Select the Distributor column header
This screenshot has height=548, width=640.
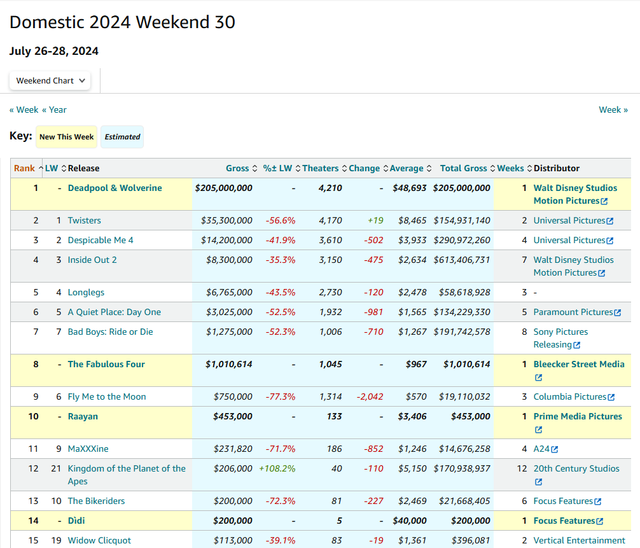click(x=556, y=168)
